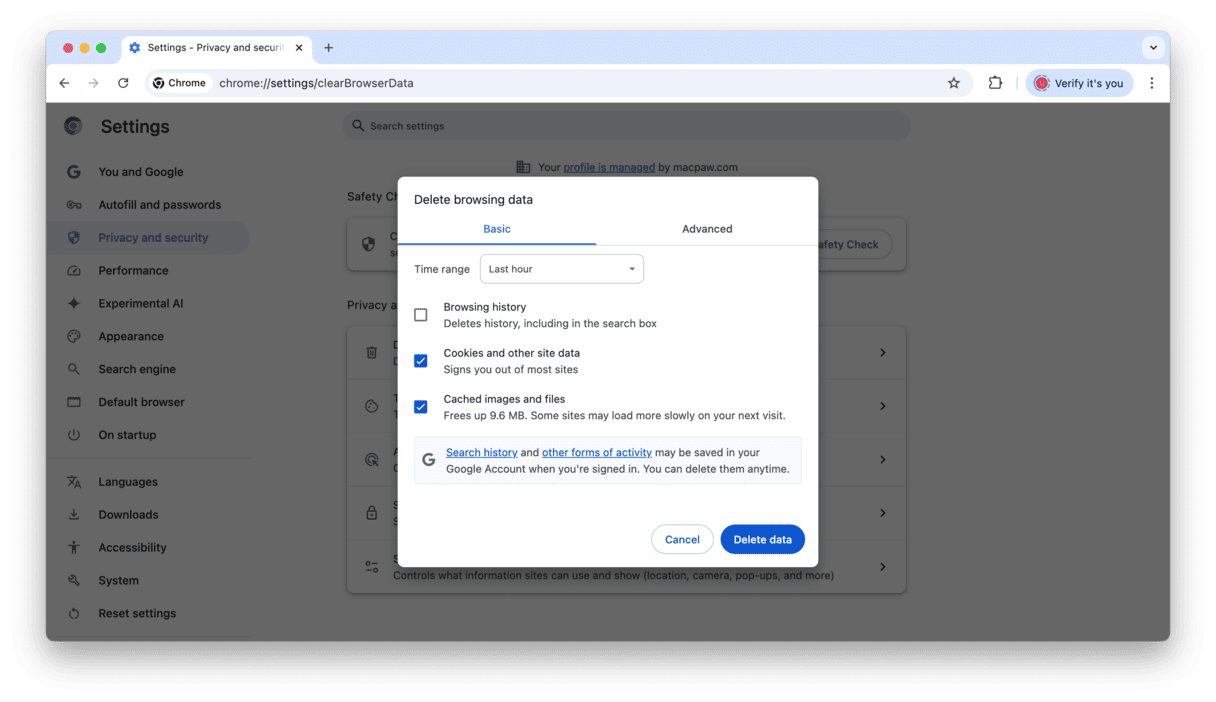The width and height of the screenshot is (1216, 702).
Task: Open the profile is managed link
Action: coord(609,167)
